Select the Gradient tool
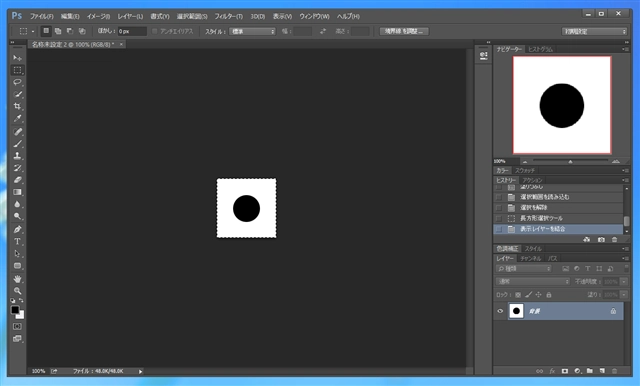 (x=17, y=192)
